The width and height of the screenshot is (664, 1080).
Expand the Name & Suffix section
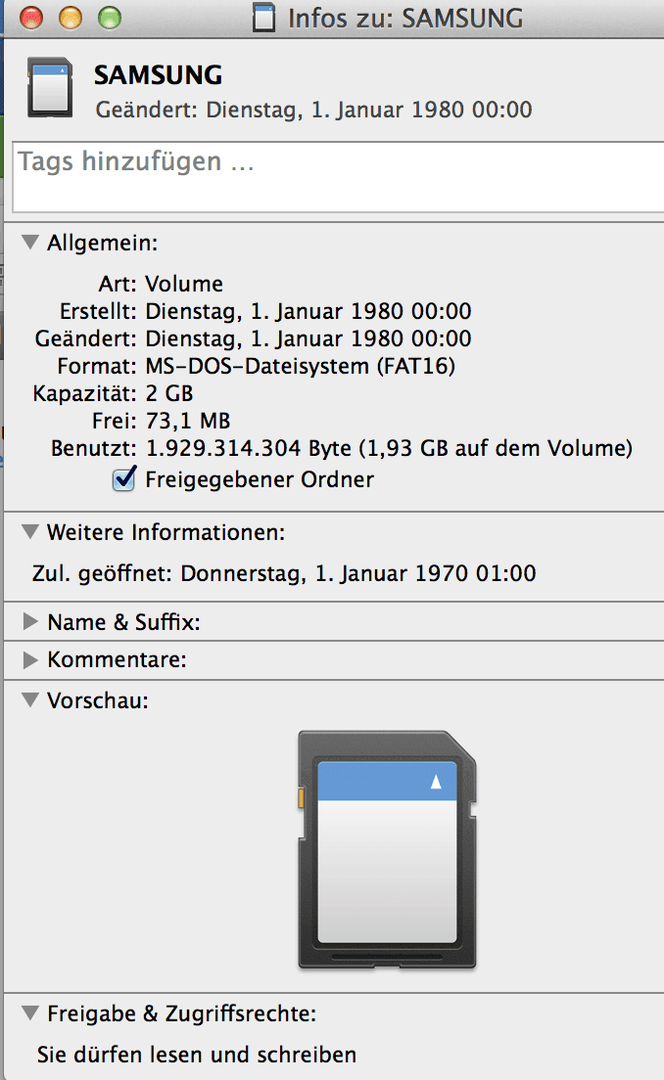(x=30, y=622)
